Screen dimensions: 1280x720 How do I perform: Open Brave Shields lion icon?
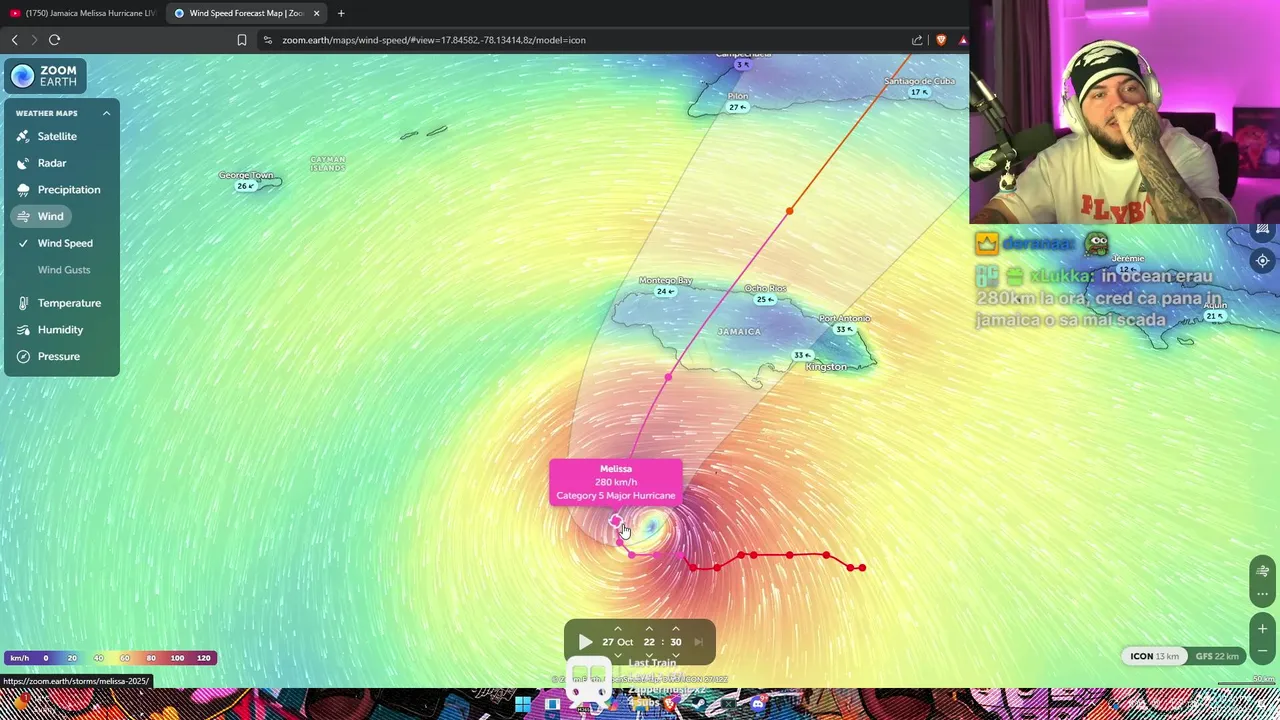941,40
